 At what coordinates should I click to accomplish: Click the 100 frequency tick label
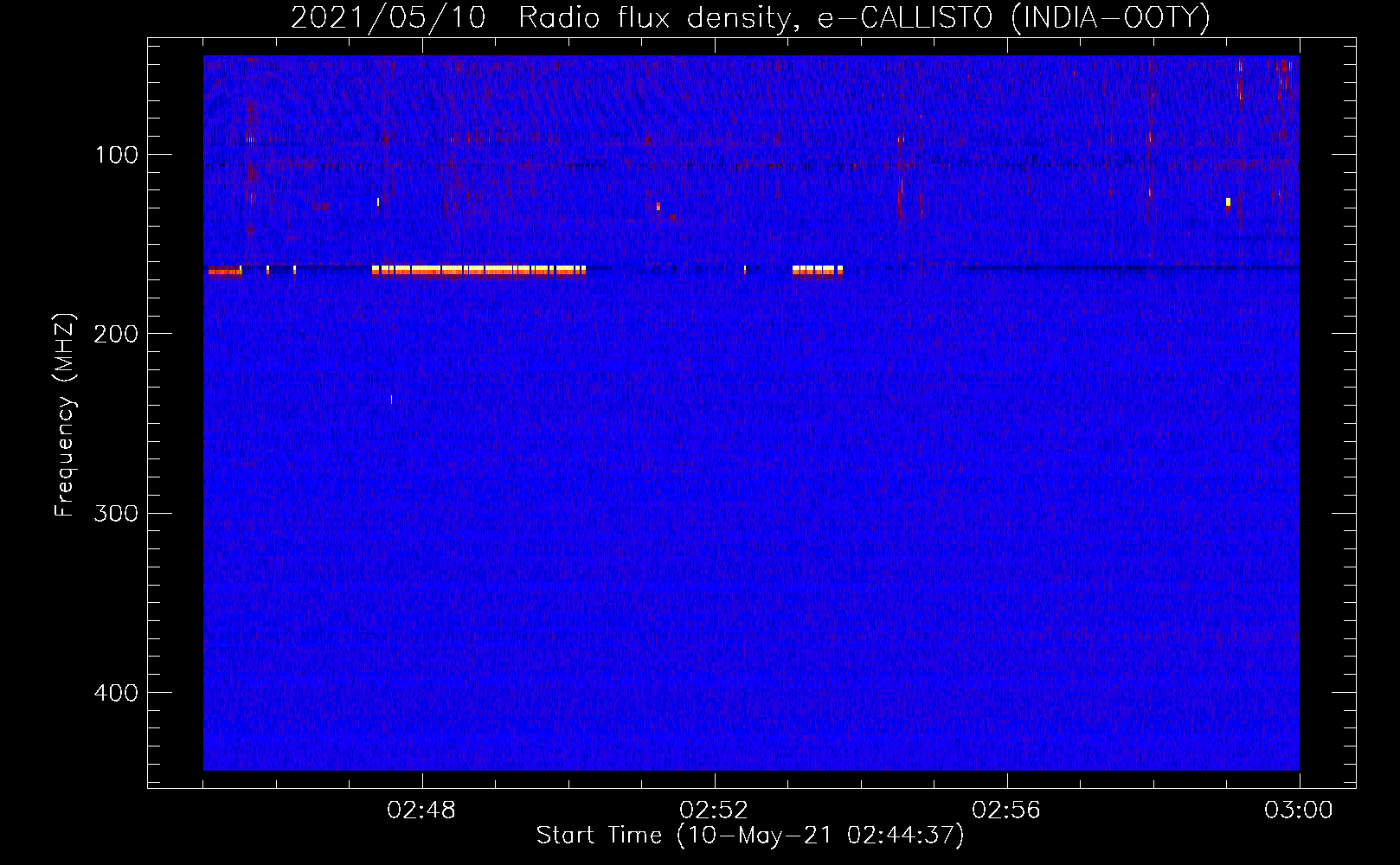[117, 155]
